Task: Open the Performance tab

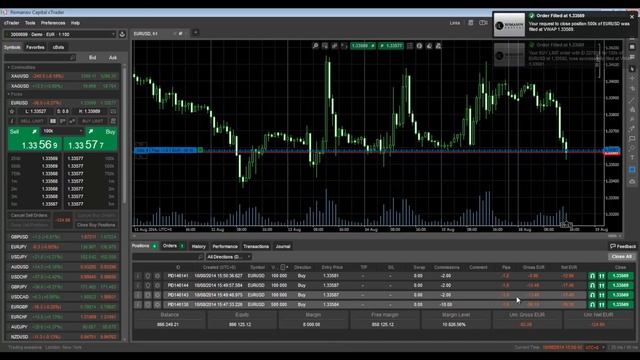Action: pyautogui.click(x=225, y=247)
